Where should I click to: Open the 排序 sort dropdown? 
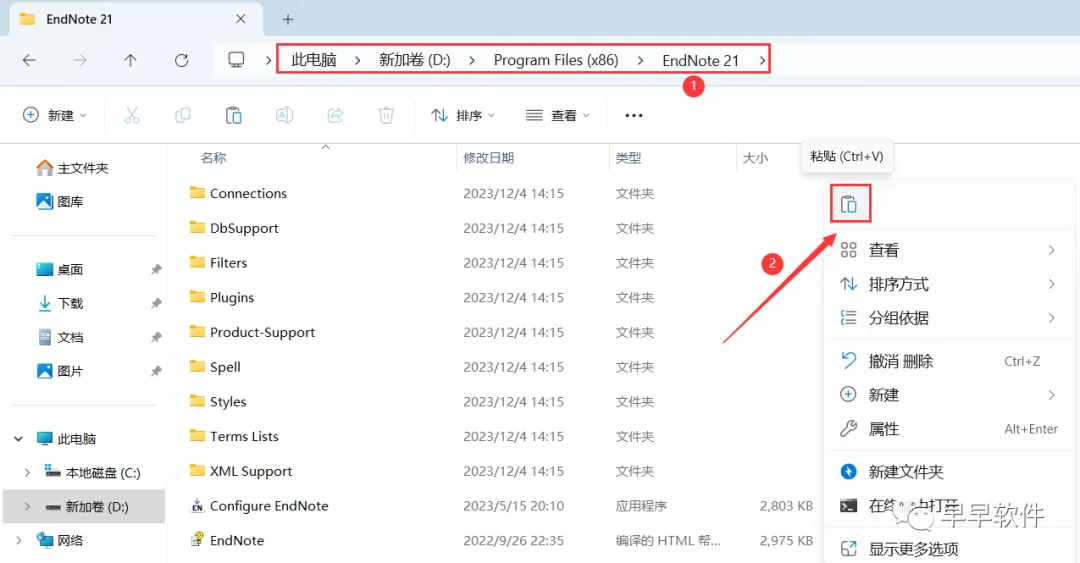(x=463, y=115)
